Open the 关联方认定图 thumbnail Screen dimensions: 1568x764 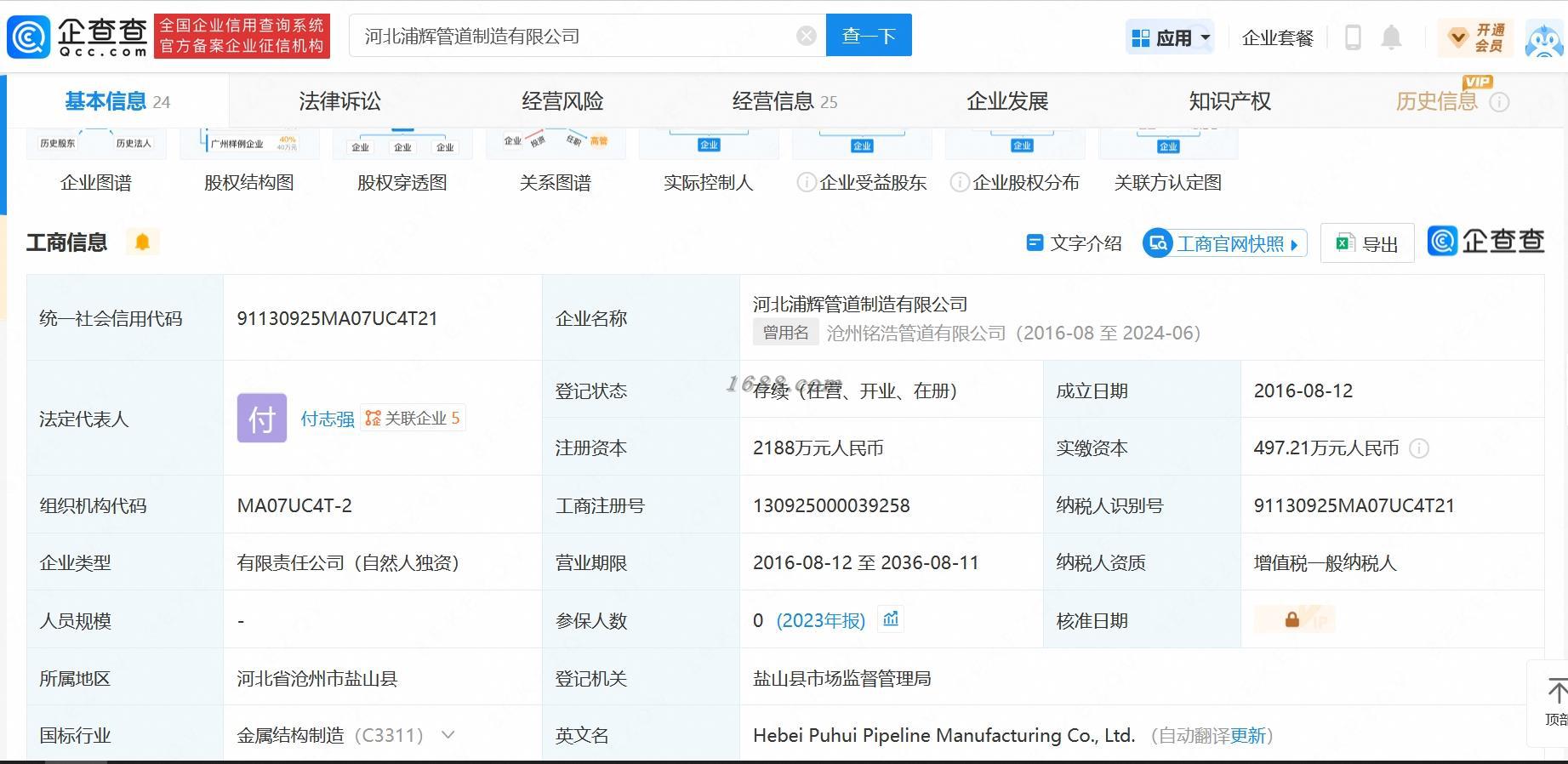[x=1168, y=160]
